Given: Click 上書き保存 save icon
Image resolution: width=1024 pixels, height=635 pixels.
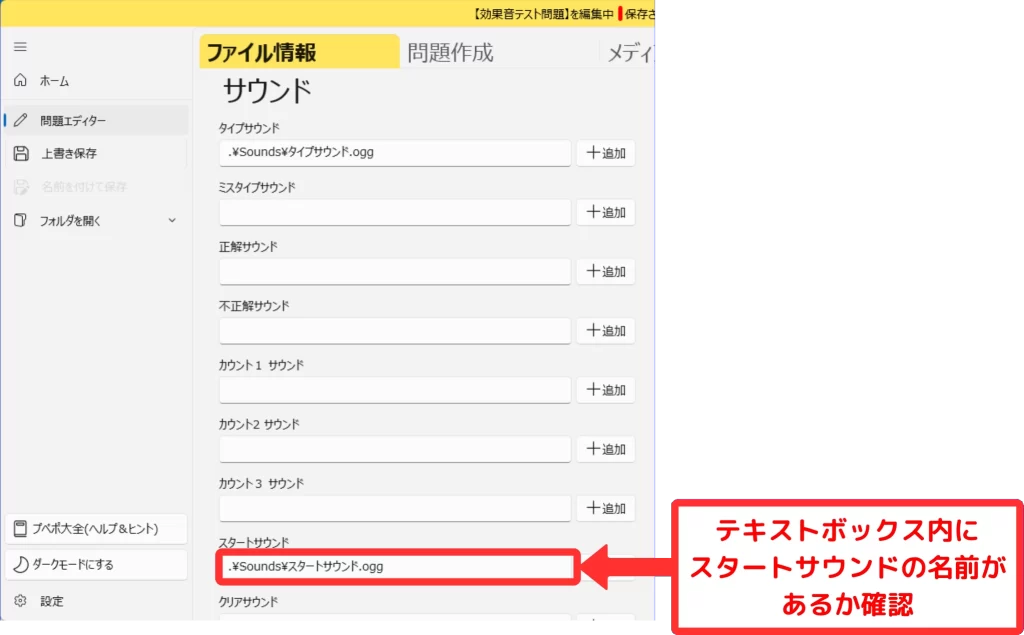Looking at the screenshot, I should click(21, 153).
